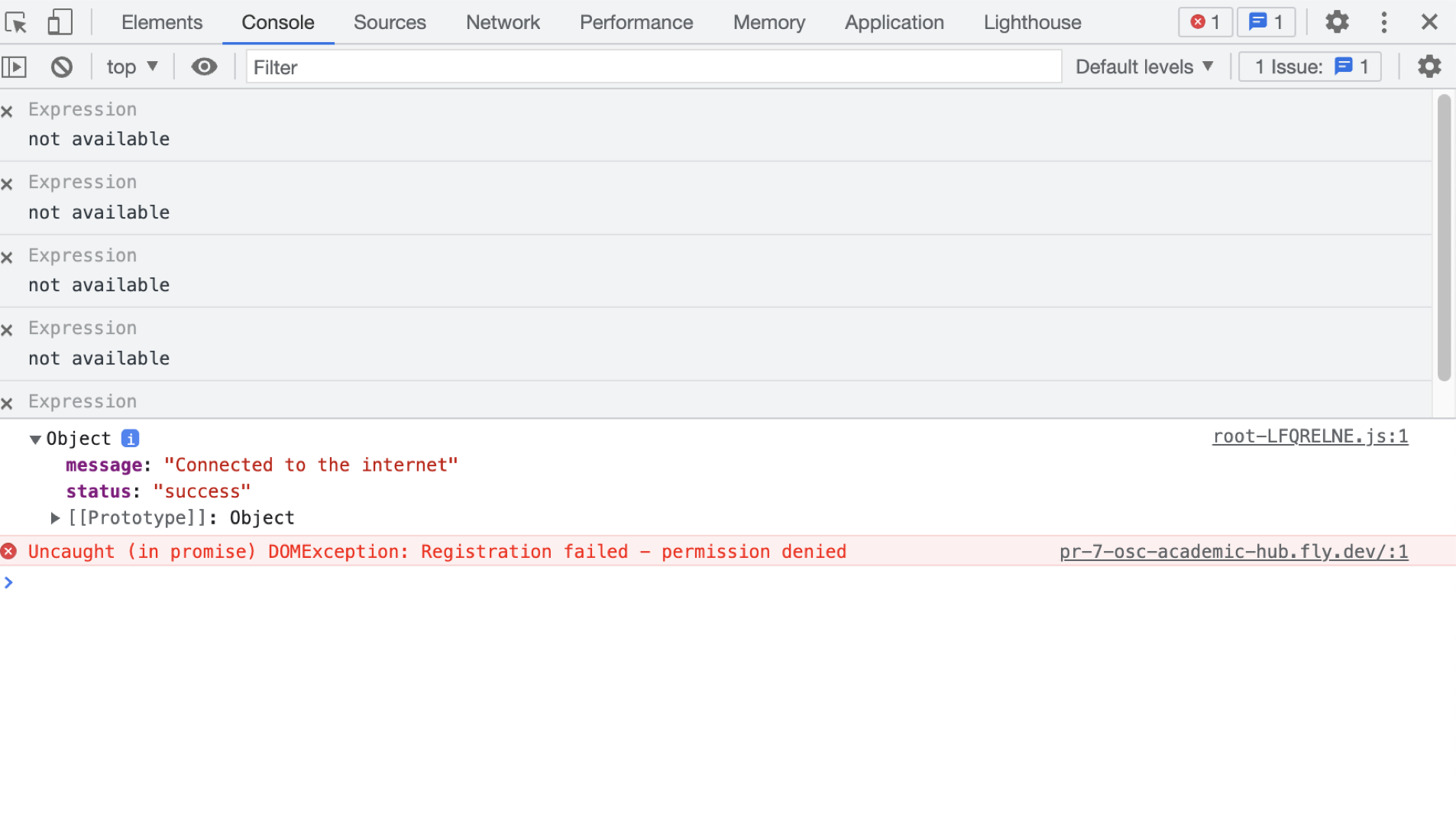
Task: Remove the first 'not available' expression
Action: (x=8, y=111)
